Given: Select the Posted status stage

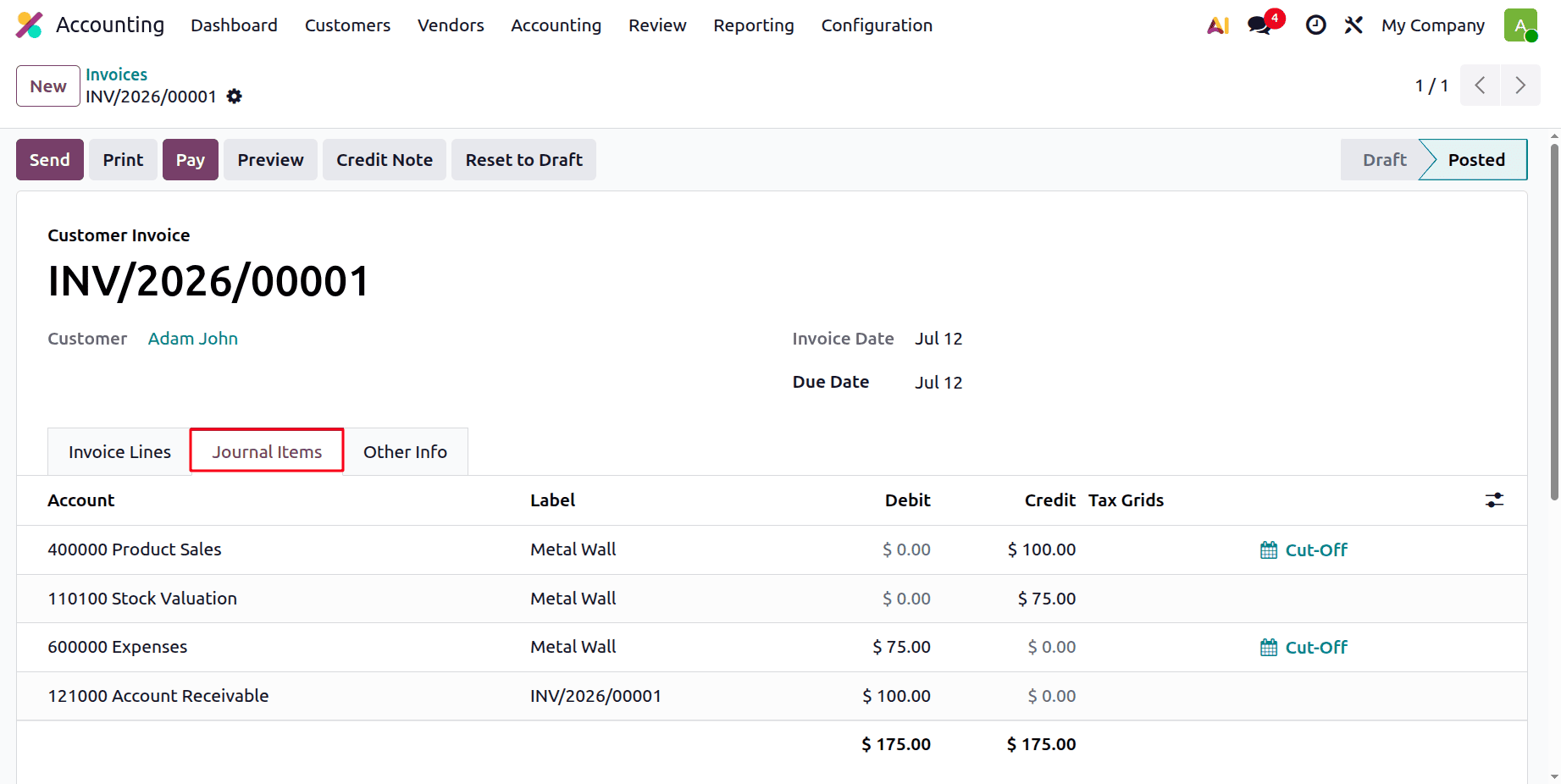Looking at the screenshot, I should tap(1476, 160).
